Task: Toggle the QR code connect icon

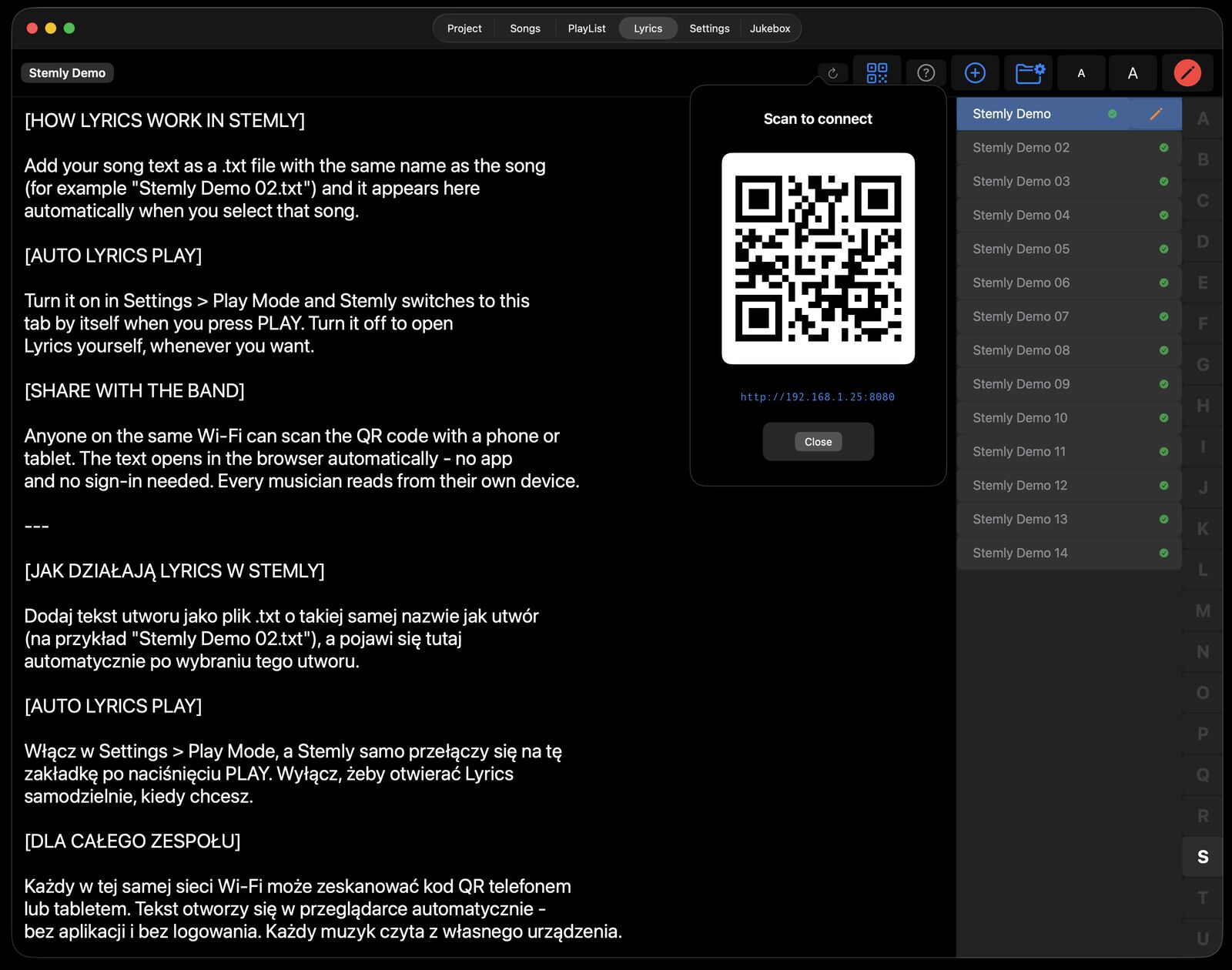Action: [877, 73]
